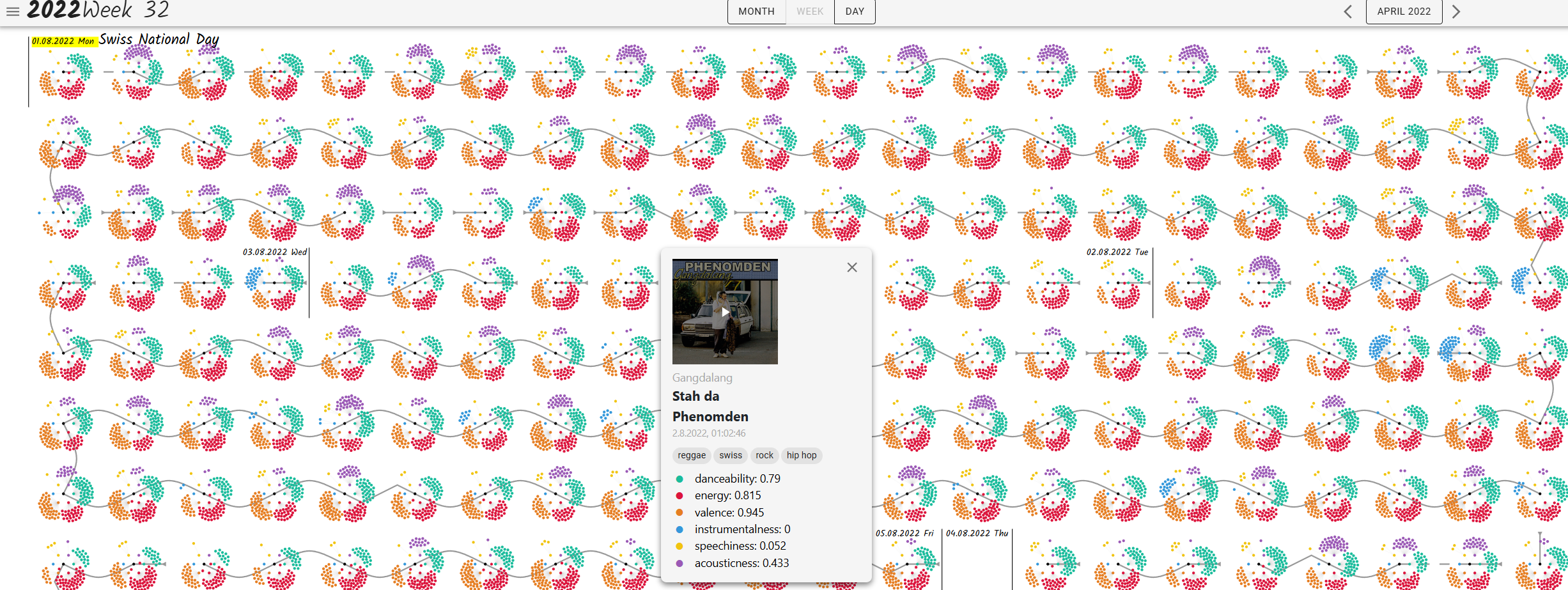Select the swiss genre tag
Viewport: 1568px width, 590px height.
point(731,455)
